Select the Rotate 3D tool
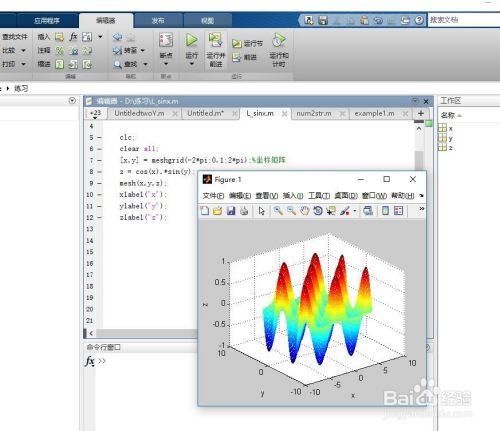 pos(318,211)
